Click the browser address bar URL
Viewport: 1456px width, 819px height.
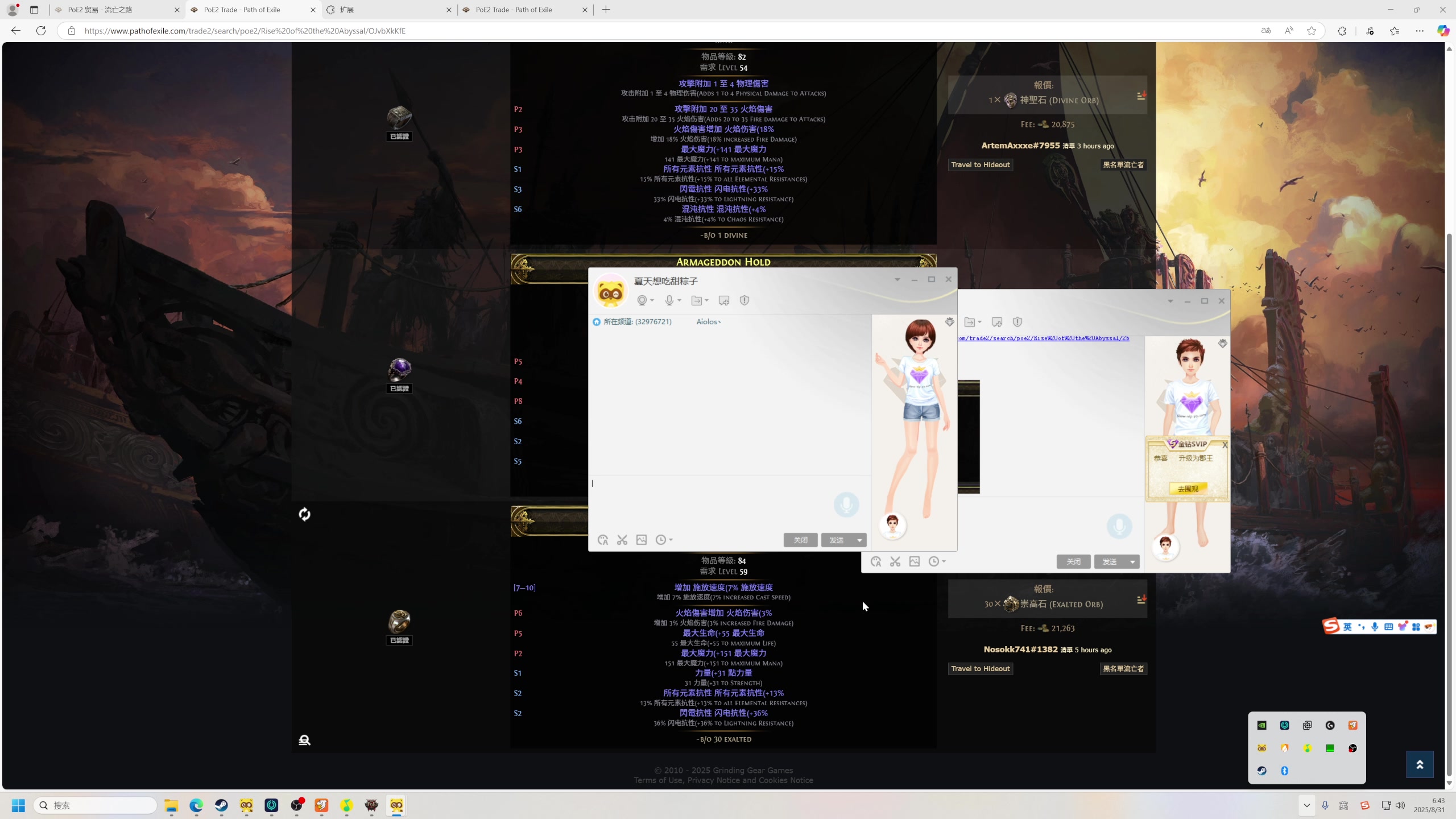coord(245,31)
